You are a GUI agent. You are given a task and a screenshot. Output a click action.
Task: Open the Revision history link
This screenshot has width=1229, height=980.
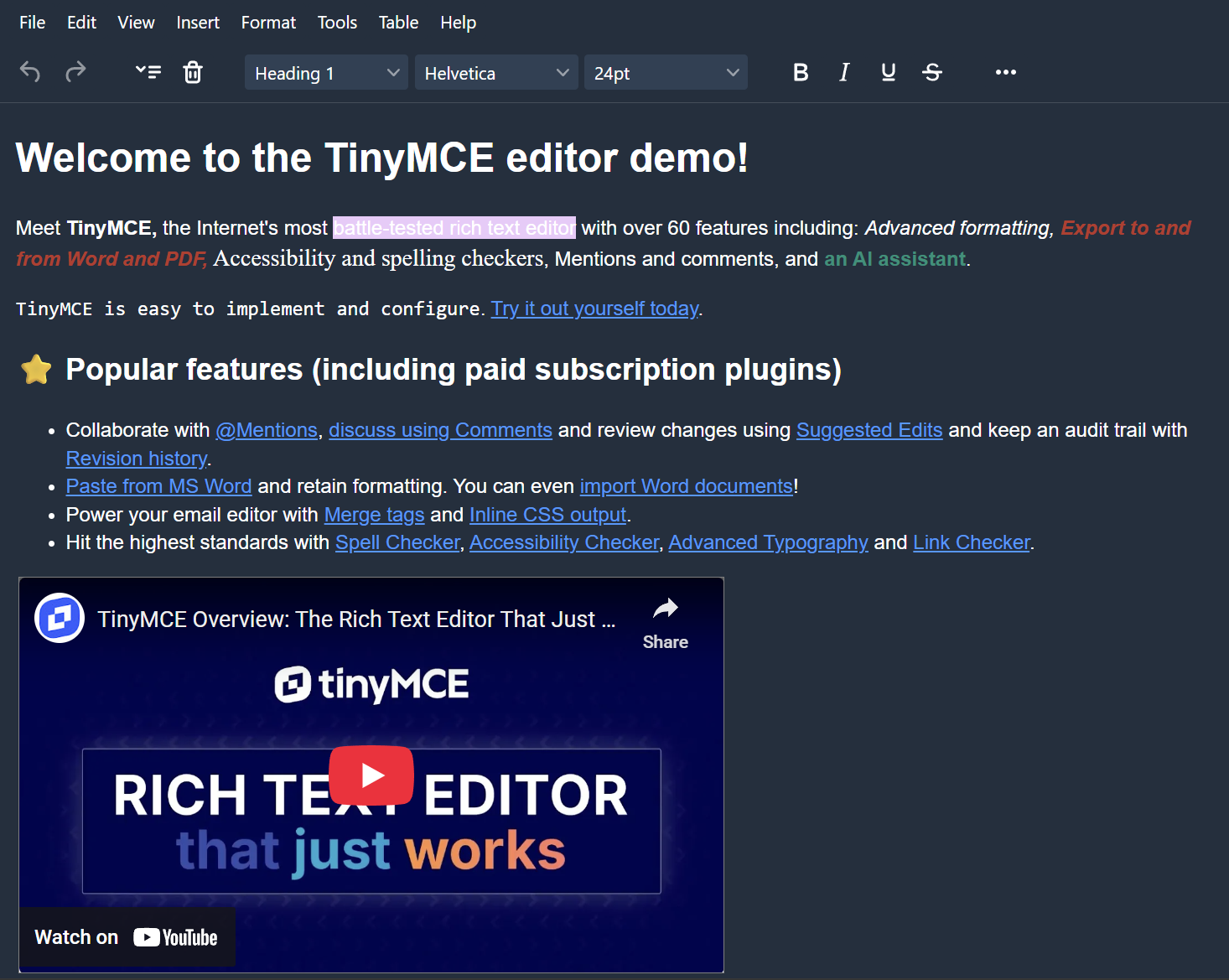tap(137, 459)
